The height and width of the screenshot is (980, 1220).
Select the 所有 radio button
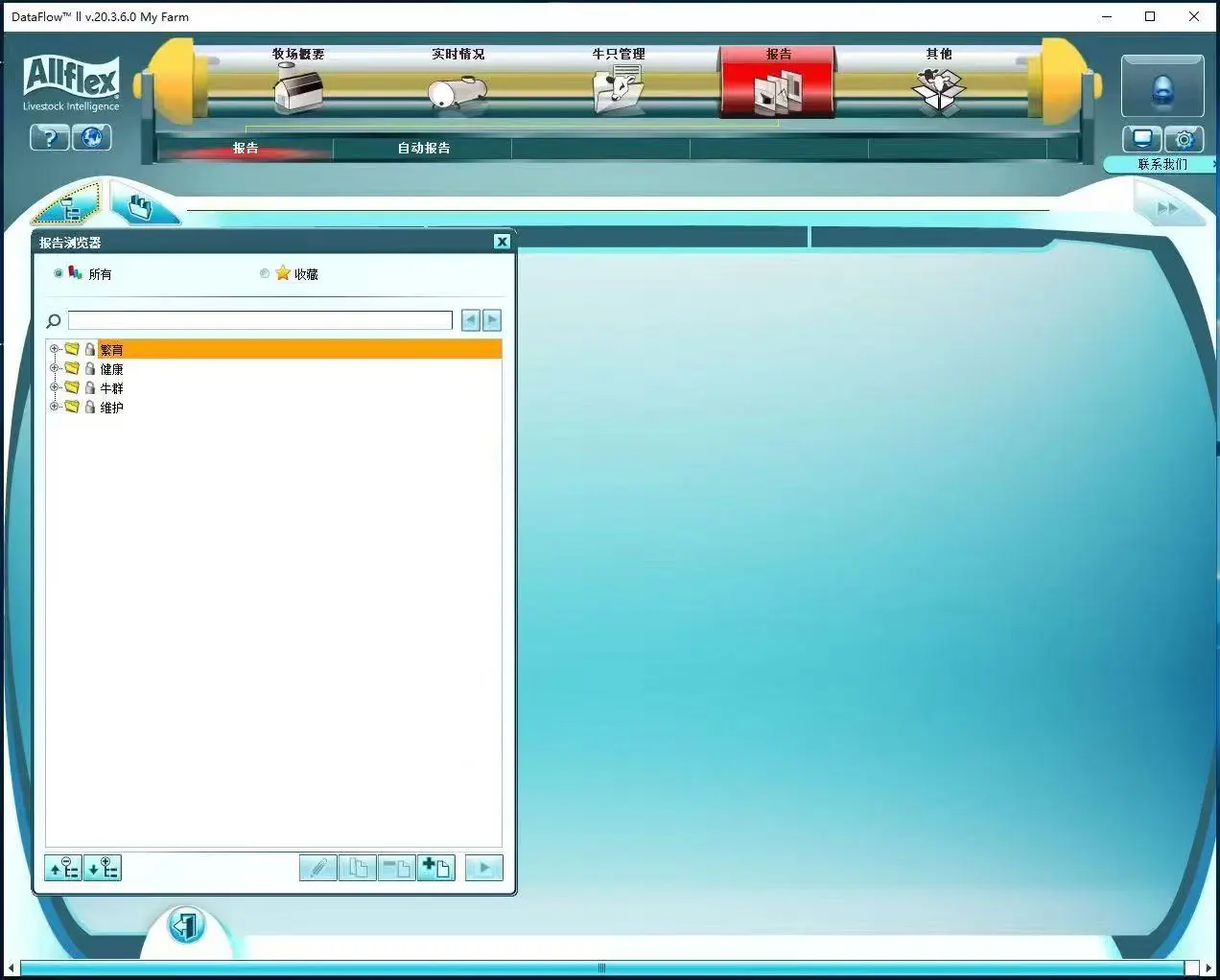tap(59, 273)
